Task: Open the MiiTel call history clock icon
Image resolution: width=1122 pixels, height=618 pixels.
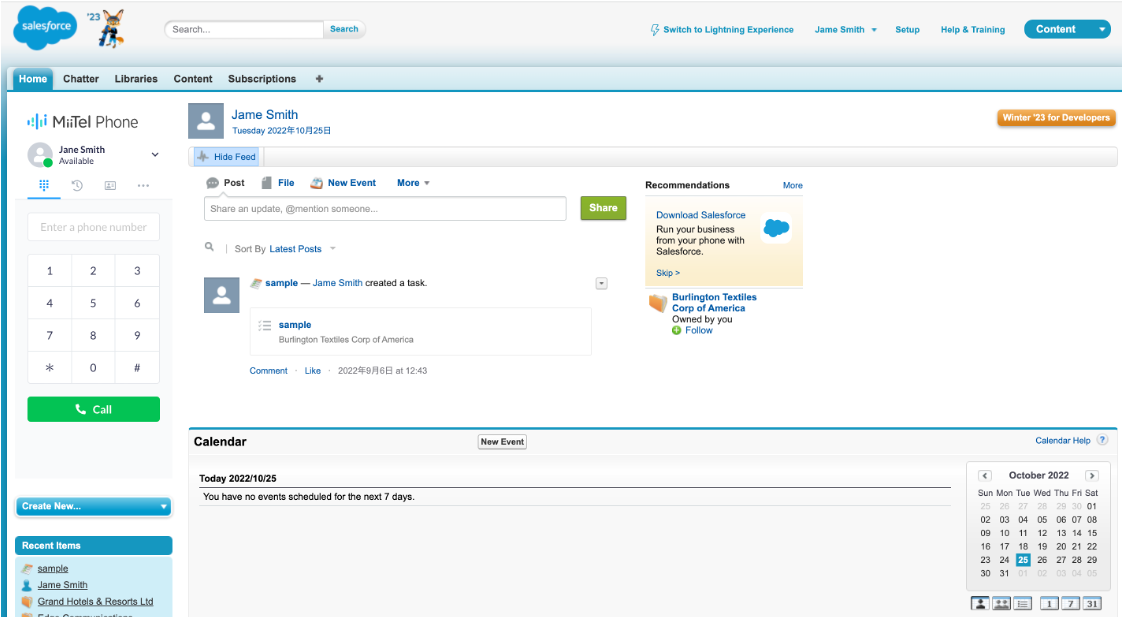Action: [77, 185]
